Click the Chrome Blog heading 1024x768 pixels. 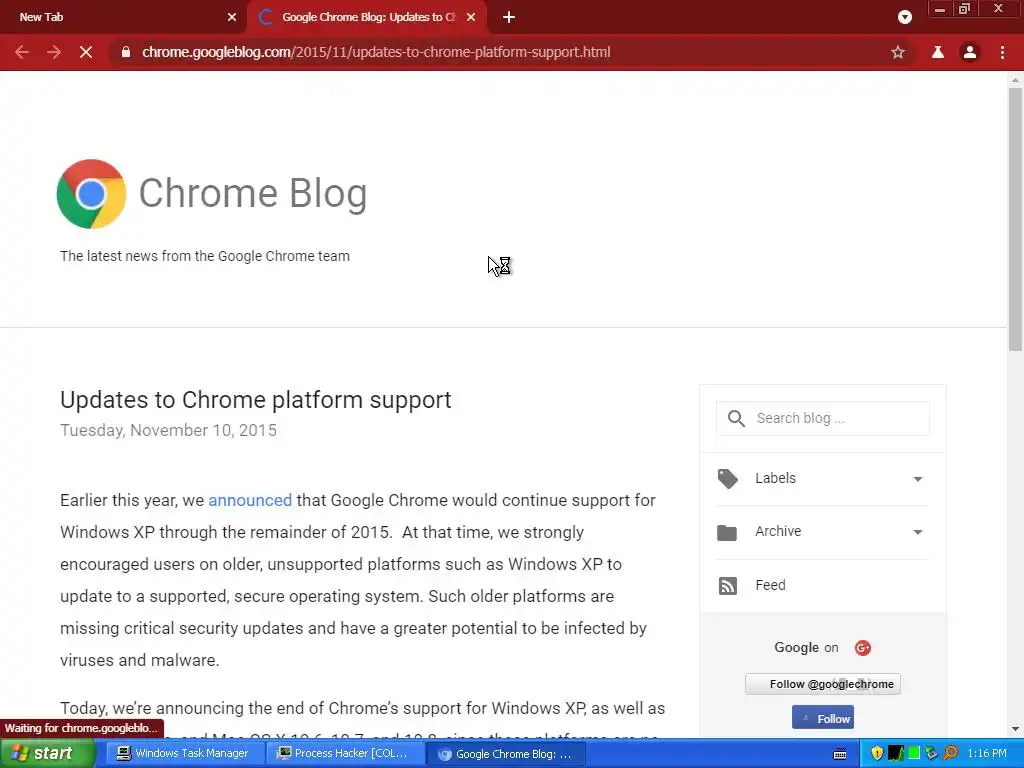coord(253,193)
